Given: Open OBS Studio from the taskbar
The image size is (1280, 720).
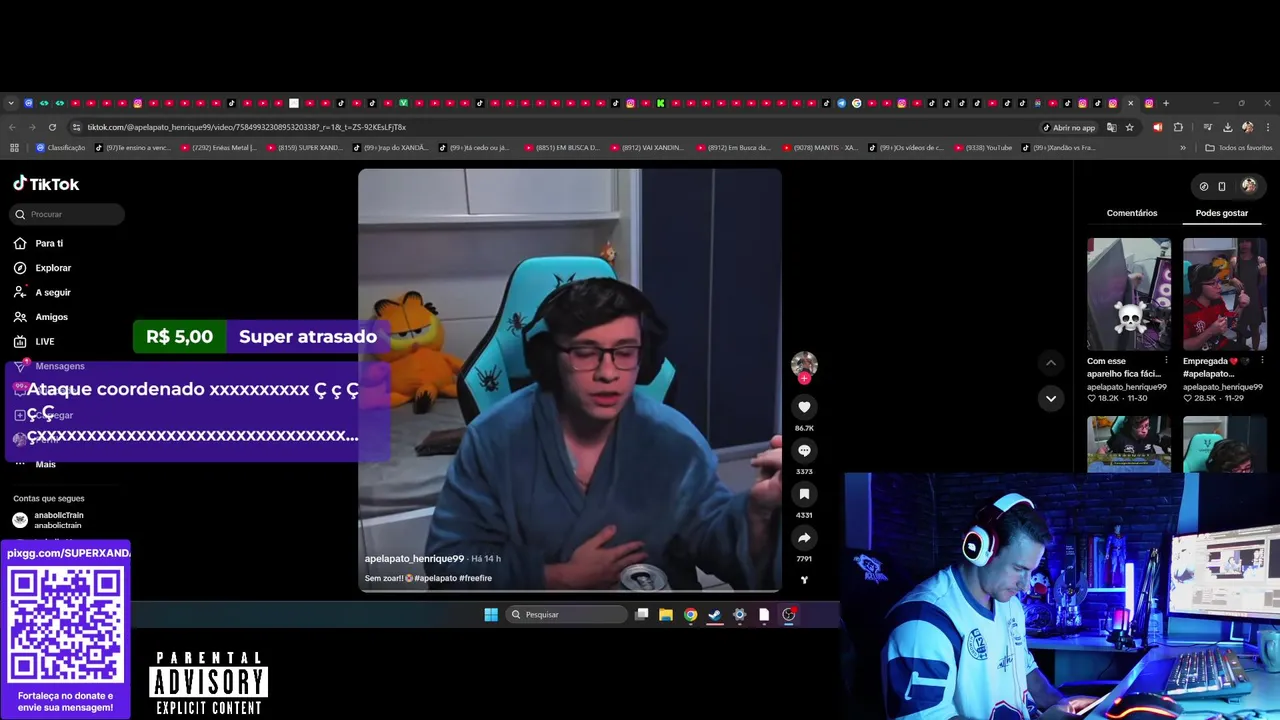Looking at the screenshot, I should coord(789,614).
